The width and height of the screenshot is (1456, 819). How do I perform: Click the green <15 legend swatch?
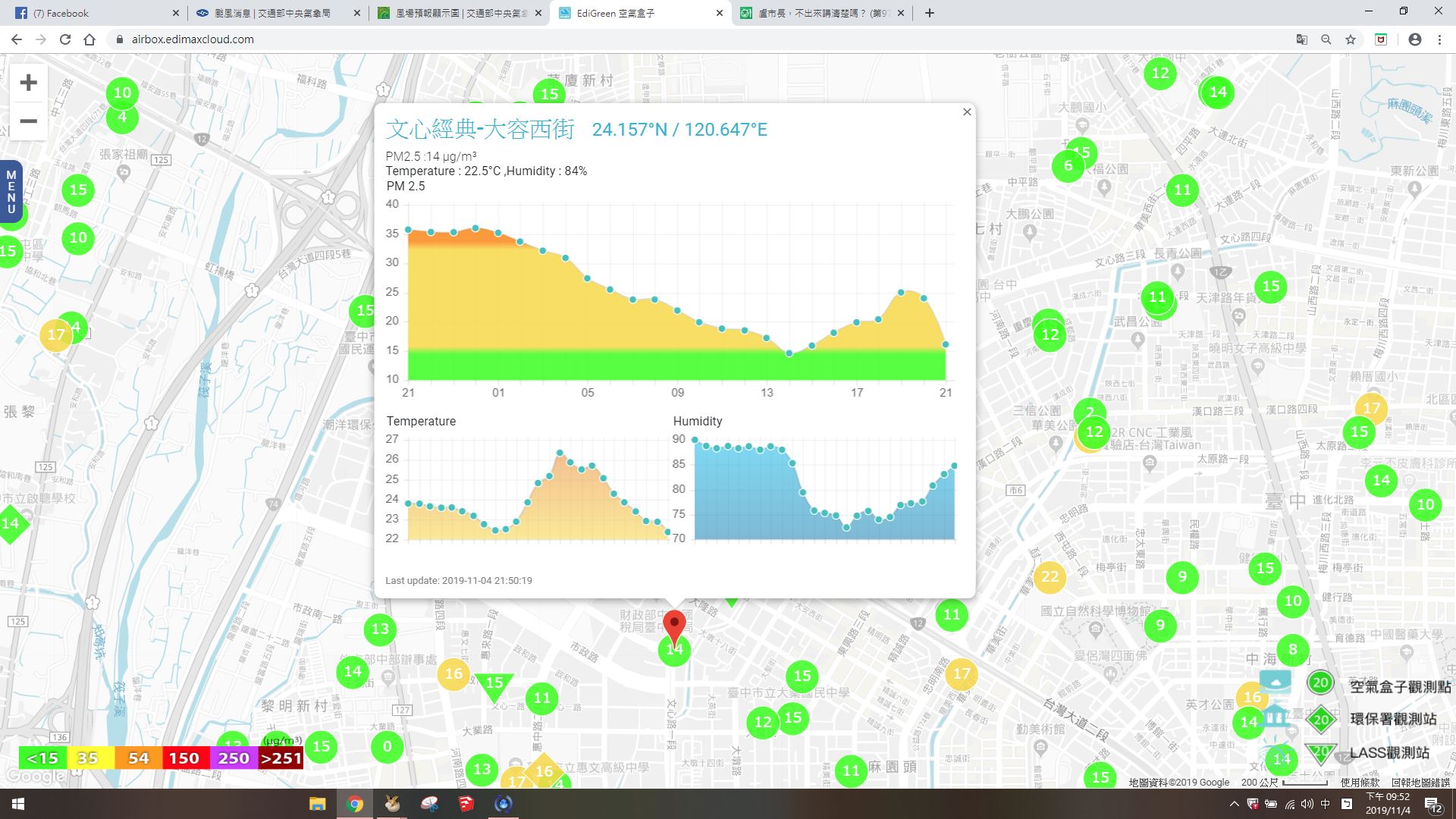point(42,758)
